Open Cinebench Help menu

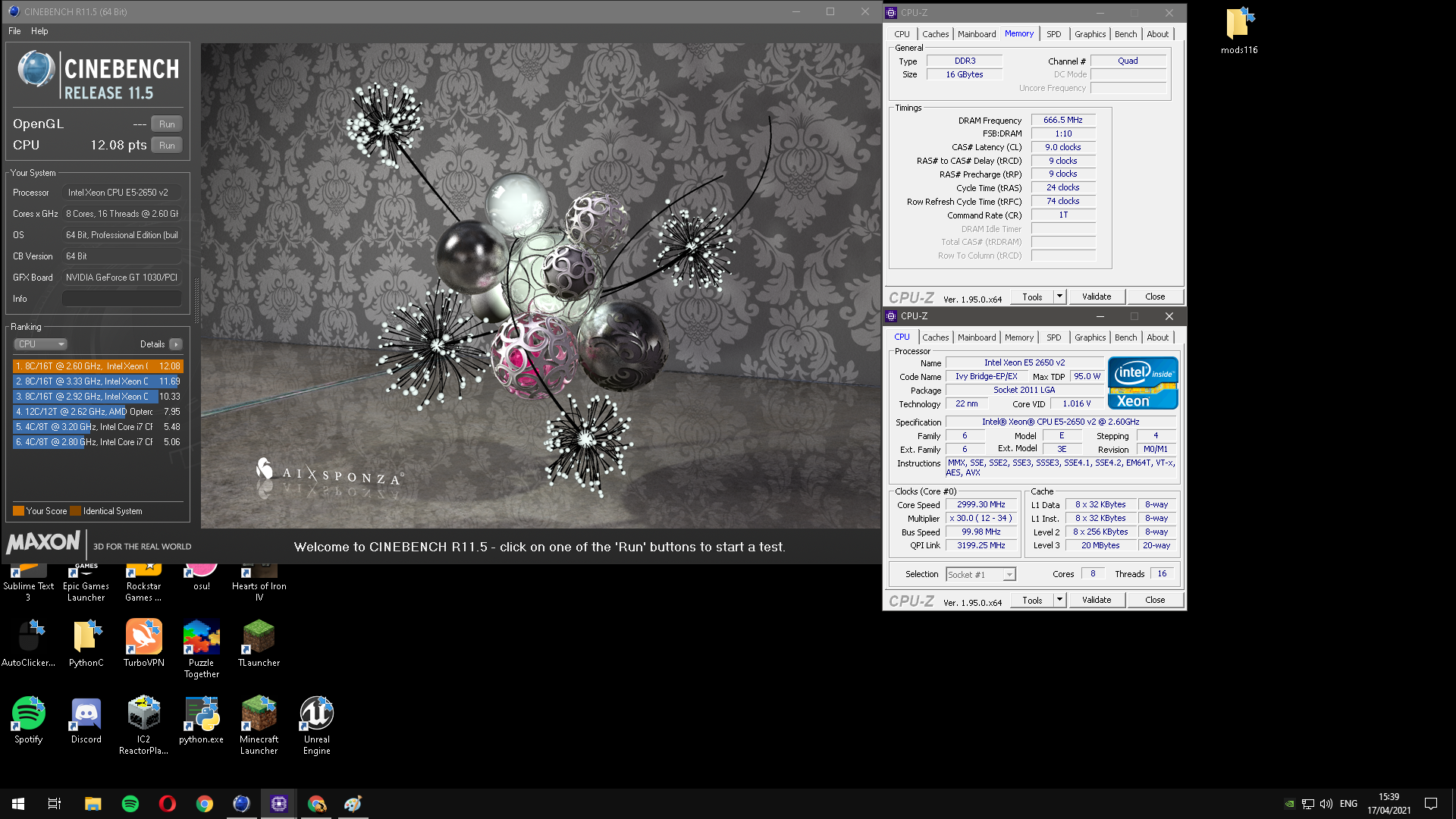pos(39,31)
